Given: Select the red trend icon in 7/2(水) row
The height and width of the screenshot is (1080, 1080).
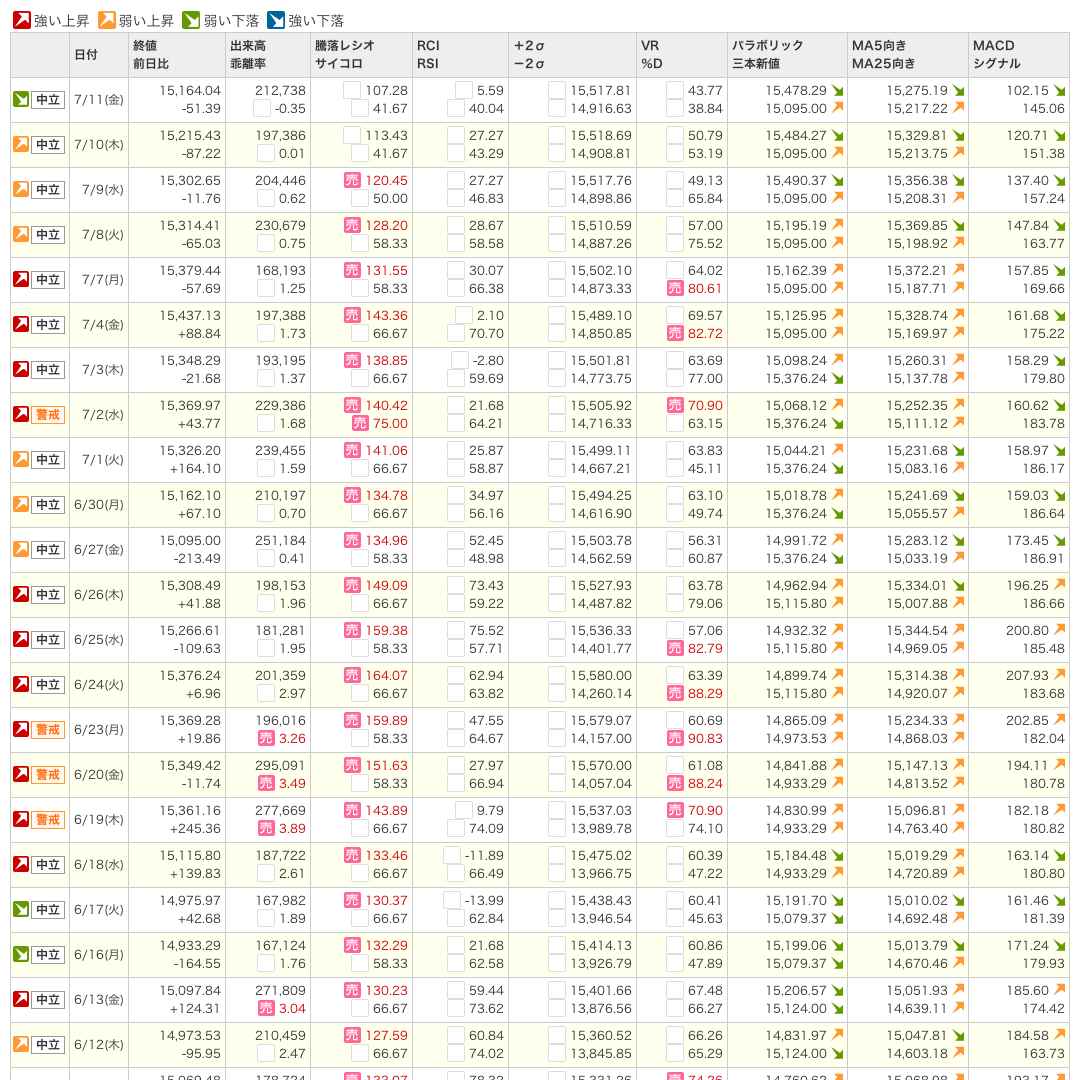Looking at the screenshot, I should (21, 414).
